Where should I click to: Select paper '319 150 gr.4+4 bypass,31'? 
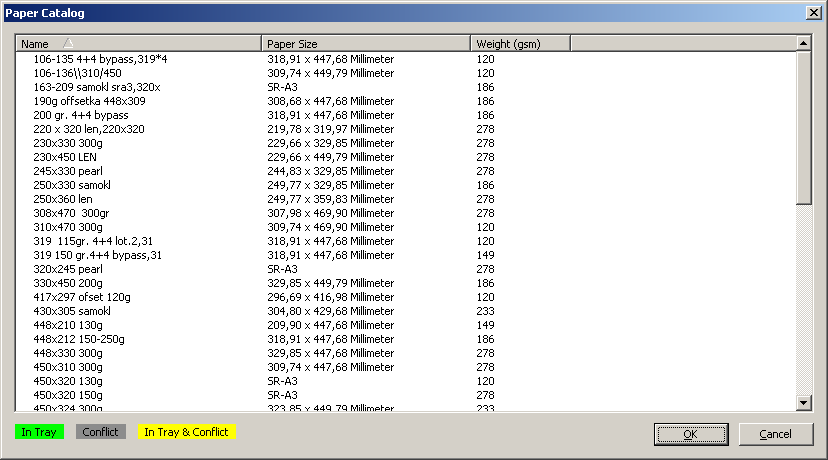click(x=98, y=255)
